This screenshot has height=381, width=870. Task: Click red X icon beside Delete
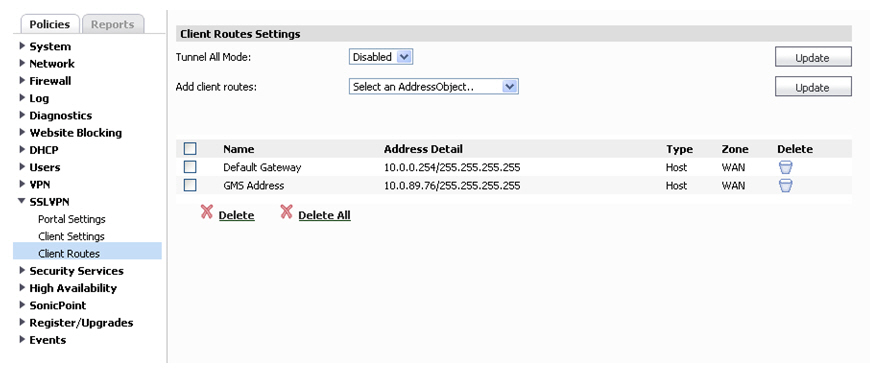click(206, 212)
